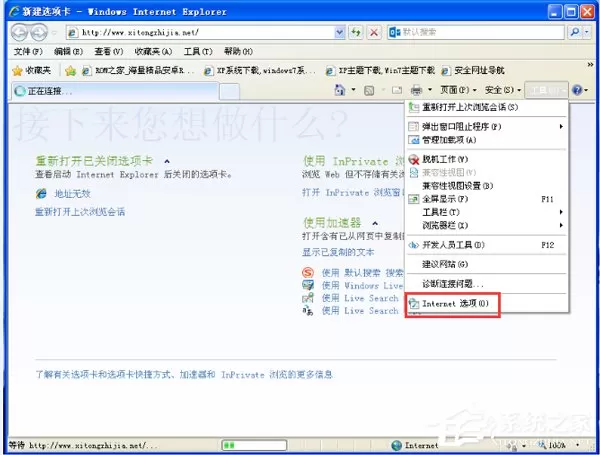Collapse the 重新打开已关闭选项卡 section
The width and height of the screenshot is (600, 455).
[x=167, y=161]
